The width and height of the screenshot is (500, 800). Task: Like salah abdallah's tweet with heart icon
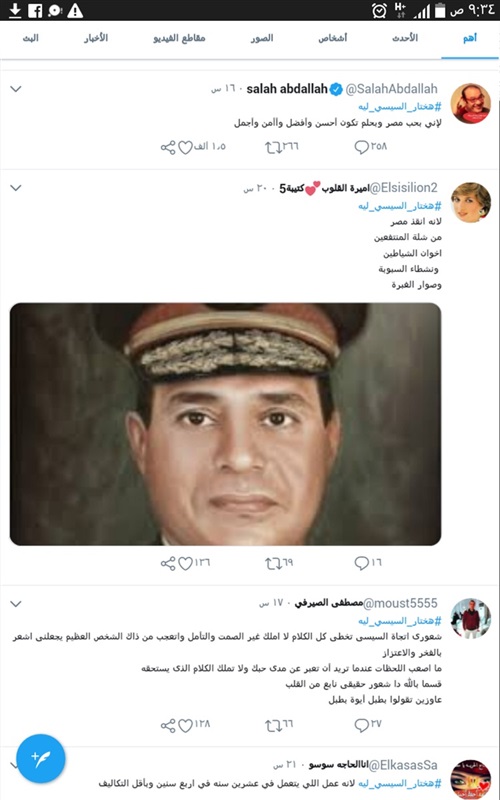[x=185, y=147]
